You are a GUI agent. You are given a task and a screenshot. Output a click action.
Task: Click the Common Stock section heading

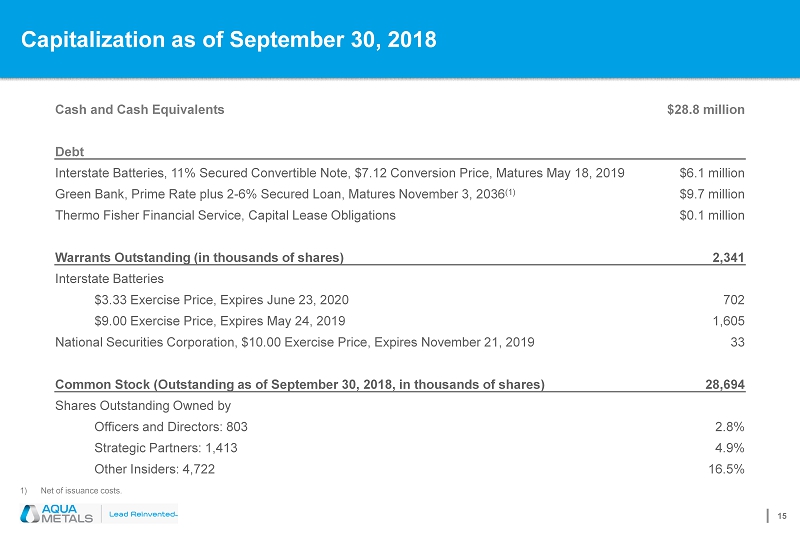pyautogui.click(x=299, y=384)
